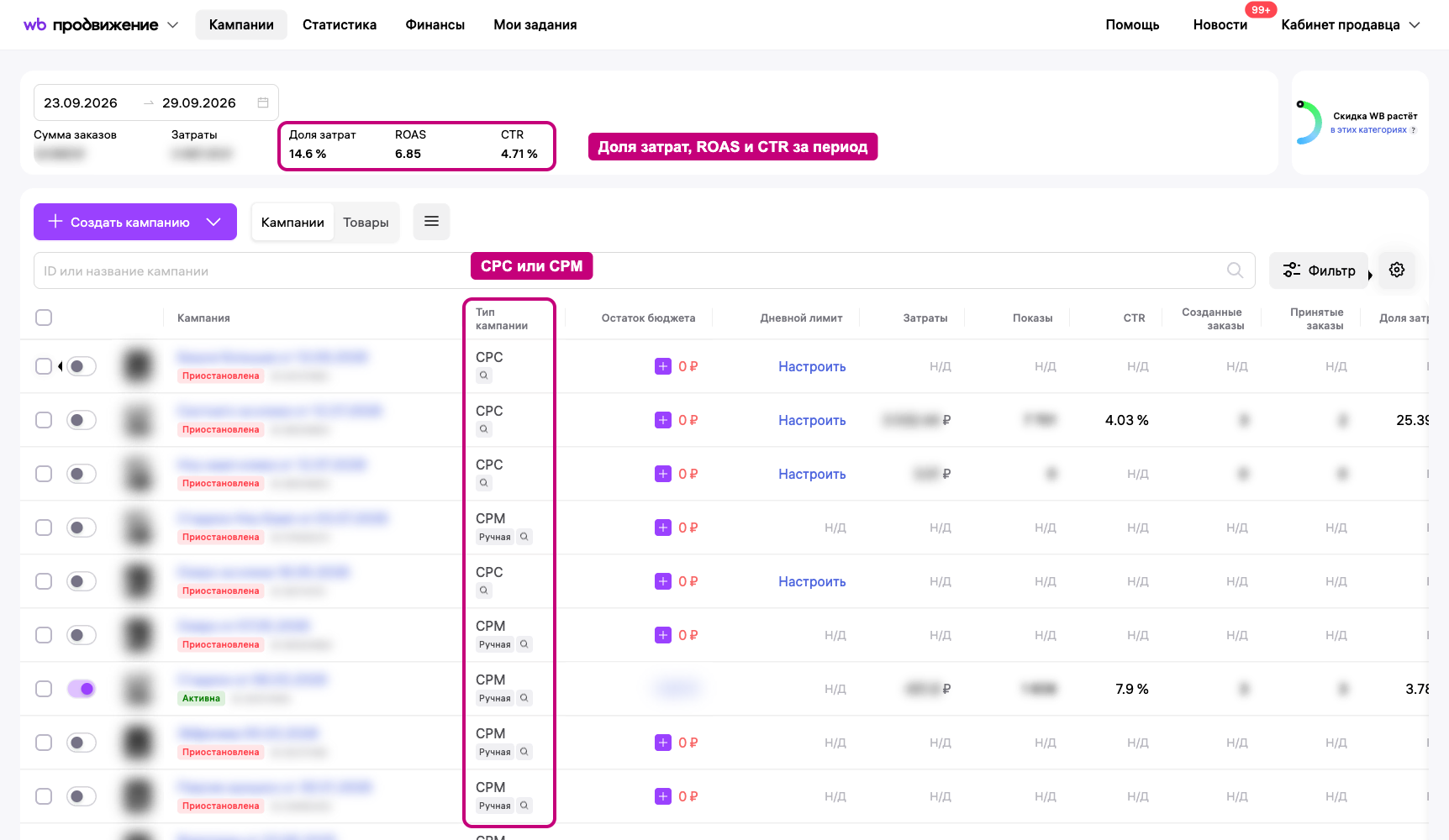Click the search magnifier in campaign field
This screenshot has height=840, width=1449.
coord(1235,270)
